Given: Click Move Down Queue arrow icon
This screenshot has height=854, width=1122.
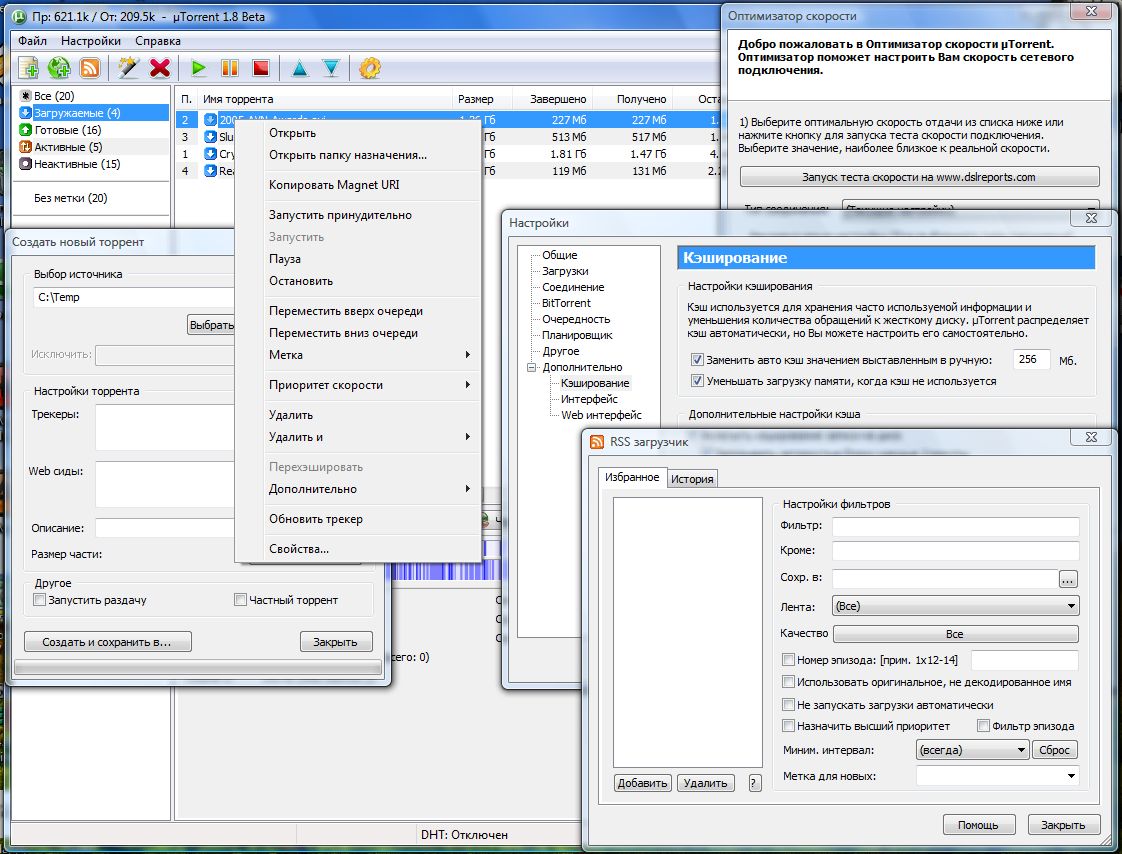Looking at the screenshot, I should point(331,68).
